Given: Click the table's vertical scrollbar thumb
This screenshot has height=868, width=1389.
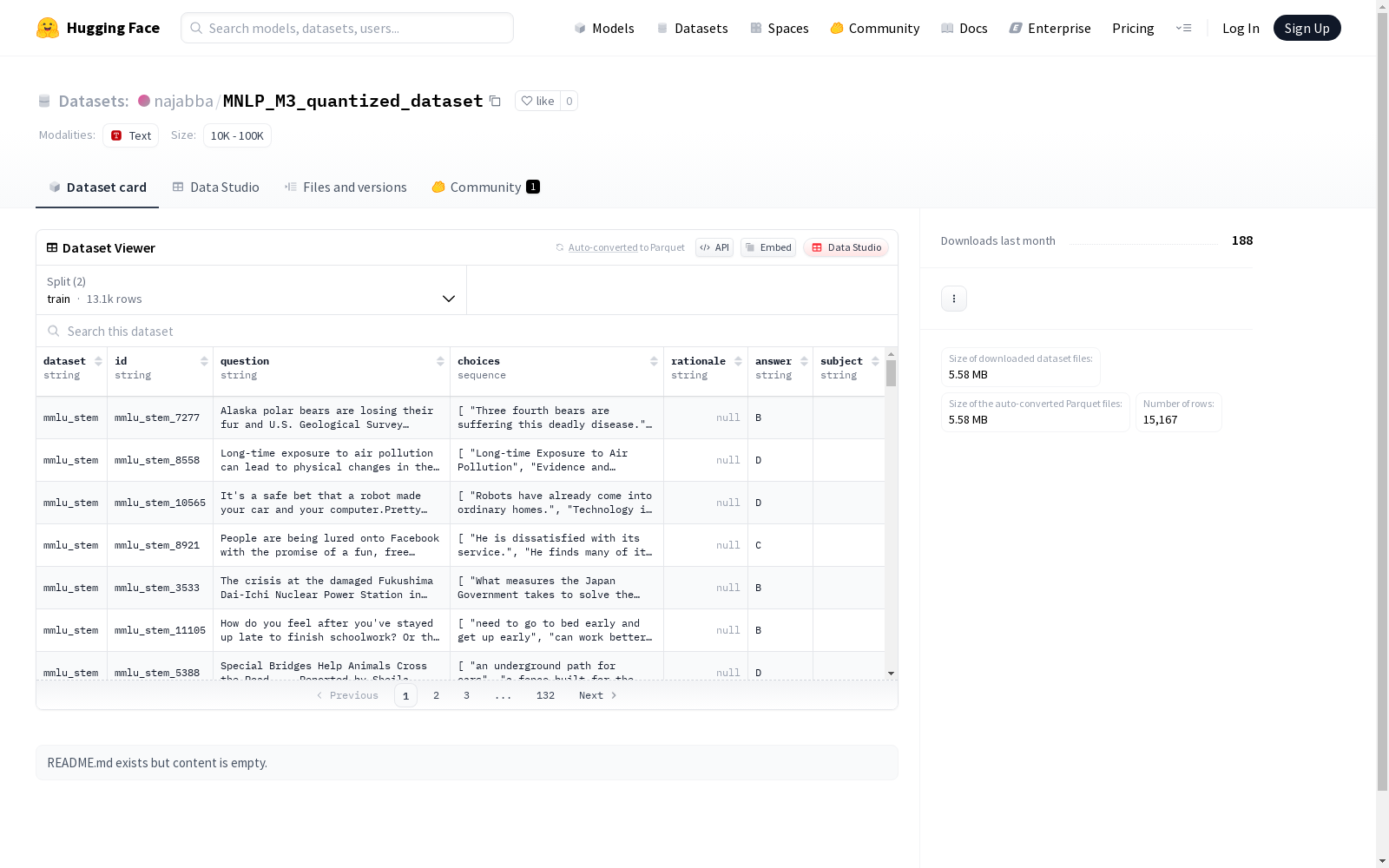Looking at the screenshot, I should (891, 373).
